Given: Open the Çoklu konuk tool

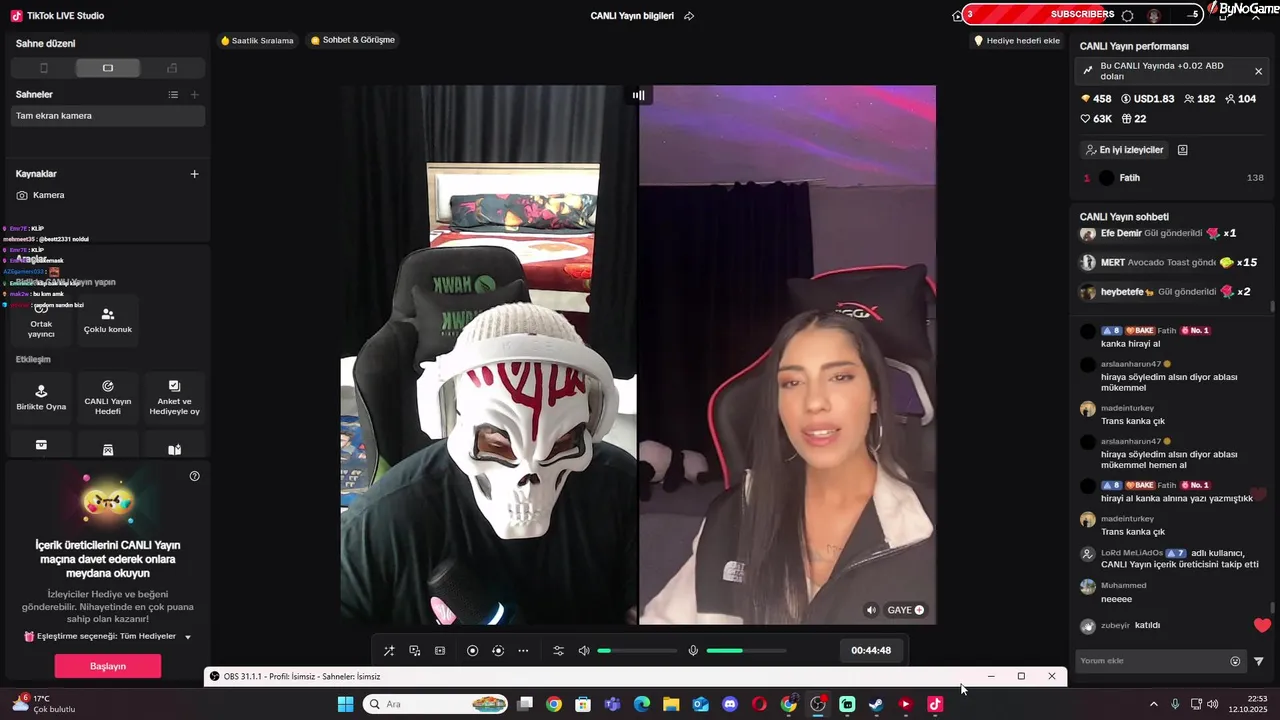Looking at the screenshot, I should click(x=108, y=322).
